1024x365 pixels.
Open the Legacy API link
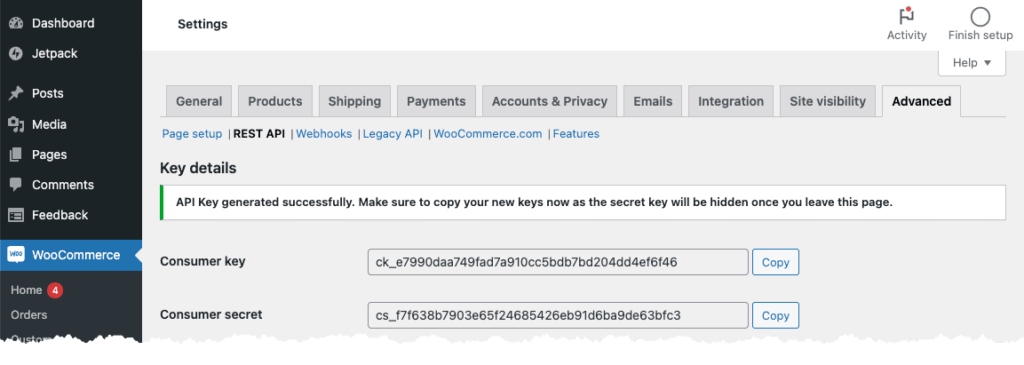393,134
